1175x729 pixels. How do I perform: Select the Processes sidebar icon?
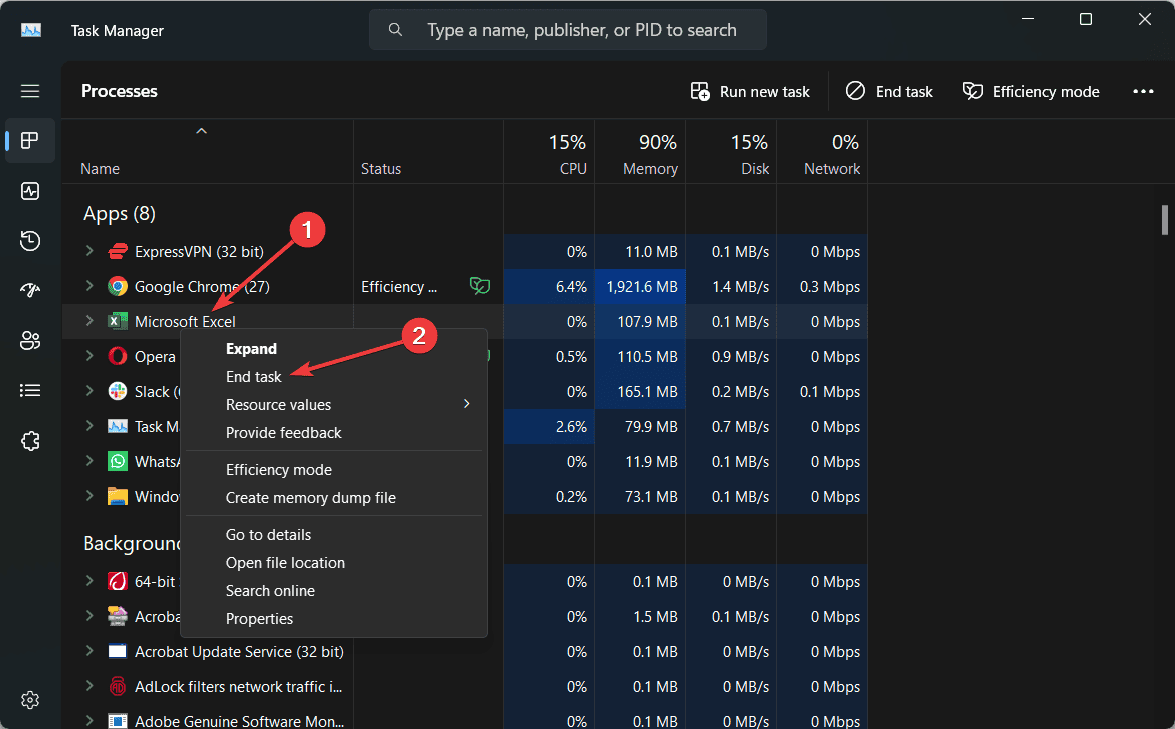pos(30,141)
